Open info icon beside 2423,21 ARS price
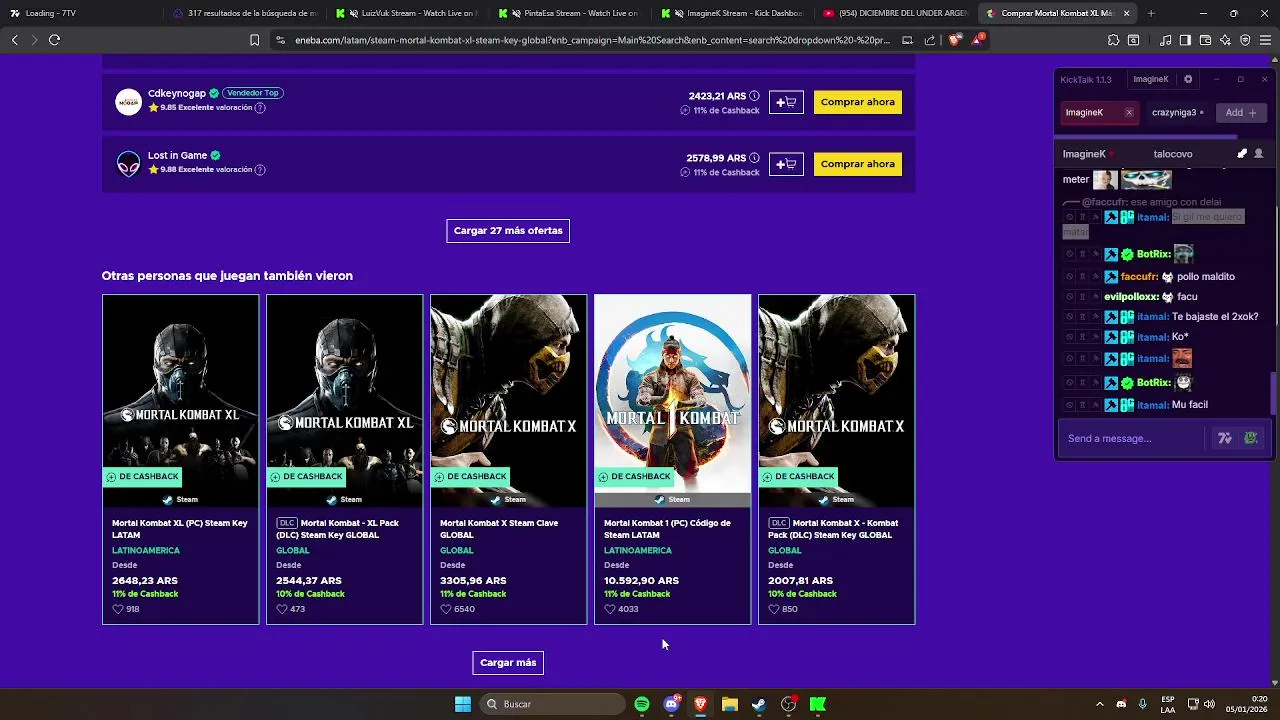Image resolution: width=1280 pixels, height=720 pixels. [754, 96]
